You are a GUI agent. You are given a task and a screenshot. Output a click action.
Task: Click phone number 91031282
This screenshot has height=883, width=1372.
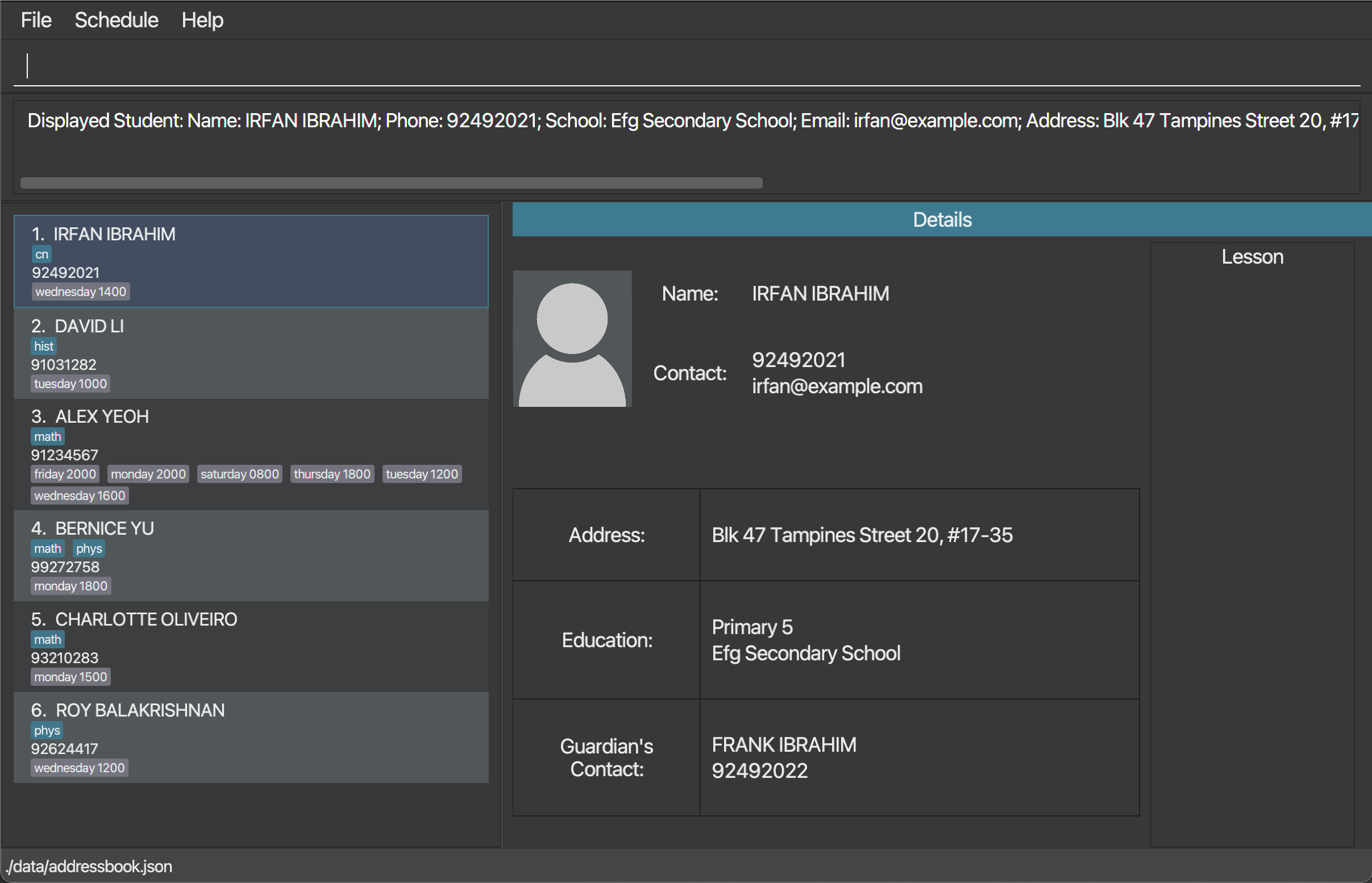64,365
